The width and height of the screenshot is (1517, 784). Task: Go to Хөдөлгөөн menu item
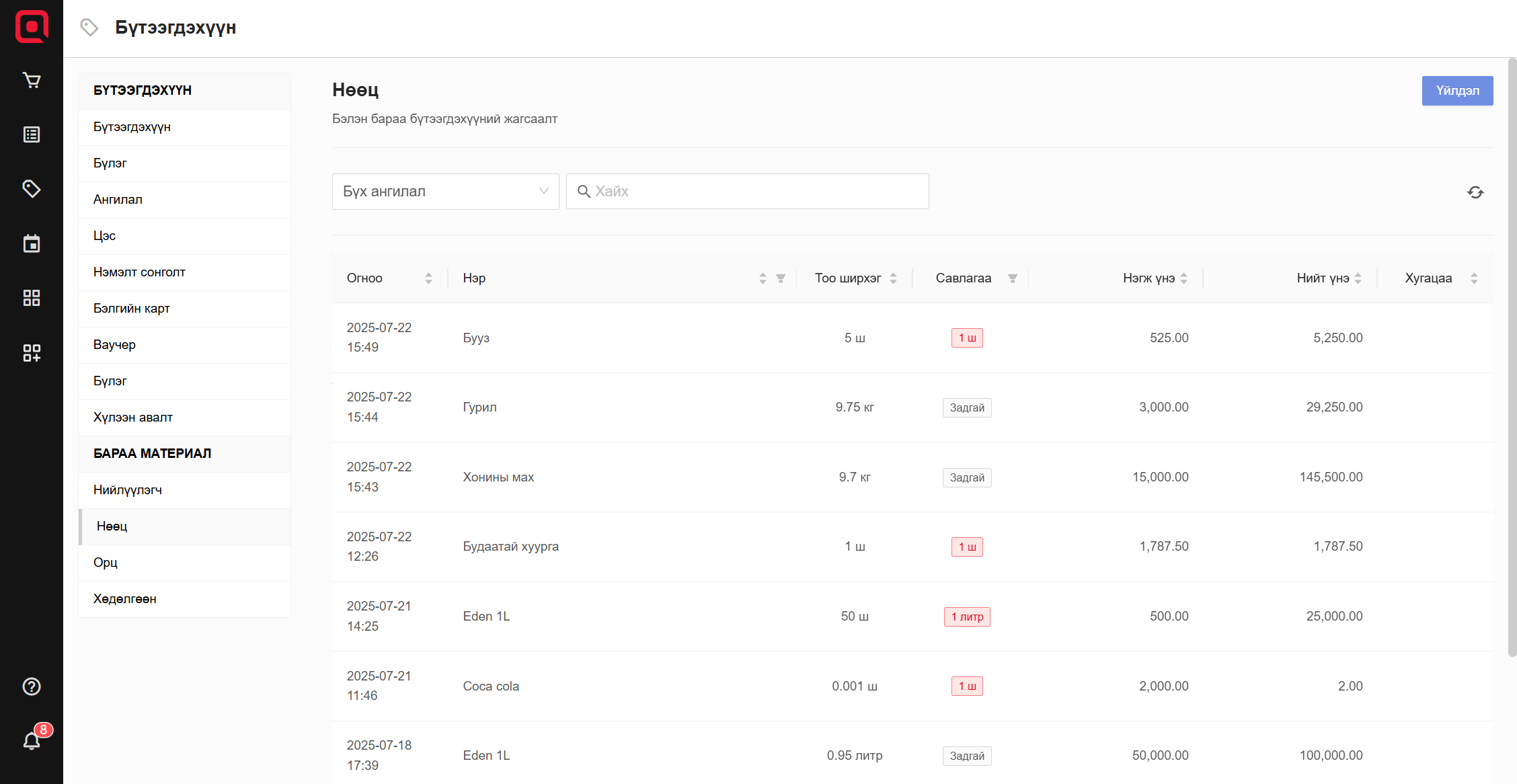point(125,599)
